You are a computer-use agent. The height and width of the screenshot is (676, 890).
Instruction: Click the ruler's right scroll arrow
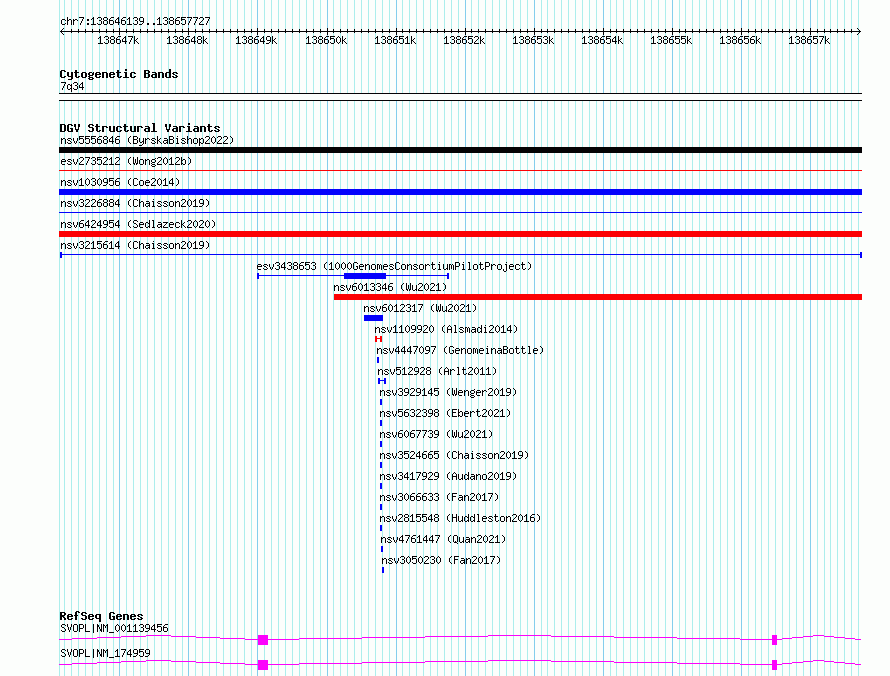859,32
